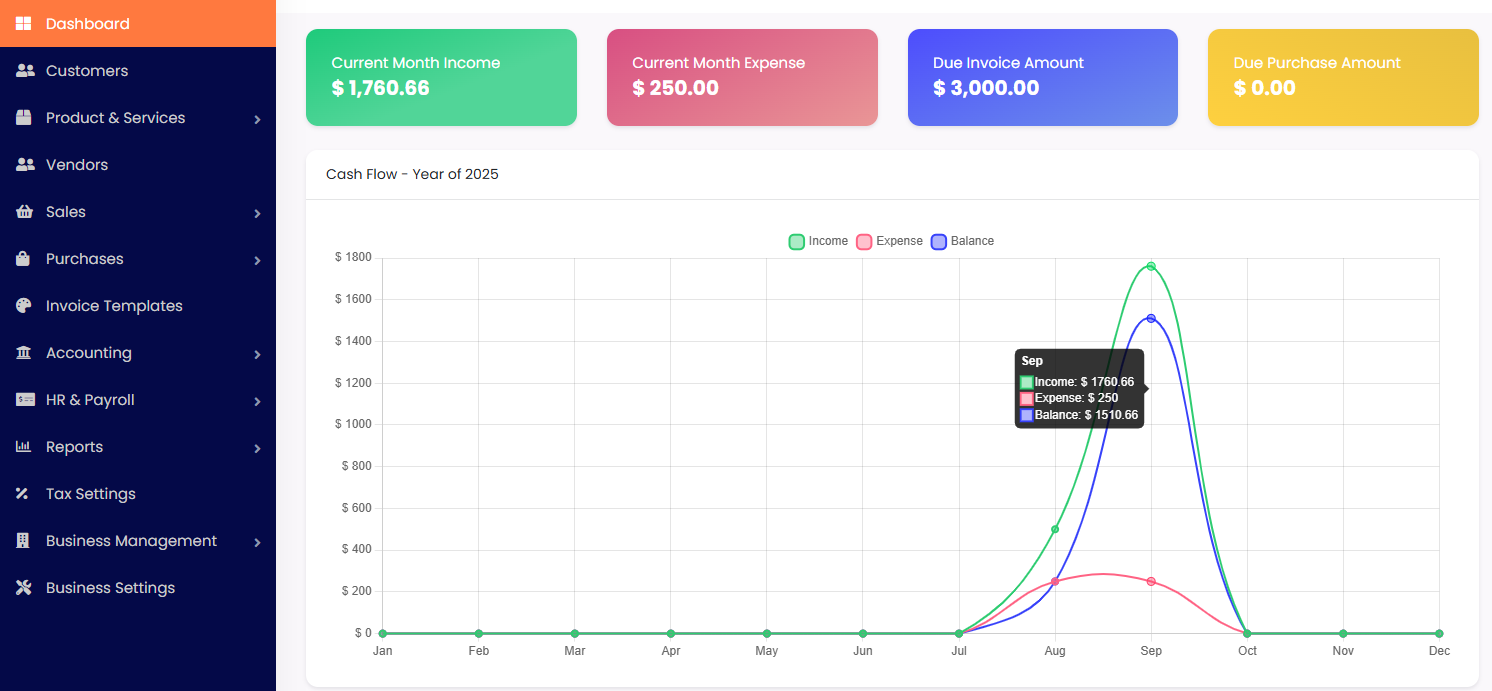Click the September Balance data point
Image resolution: width=1492 pixels, height=691 pixels.
pyautogui.click(x=1151, y=318)
